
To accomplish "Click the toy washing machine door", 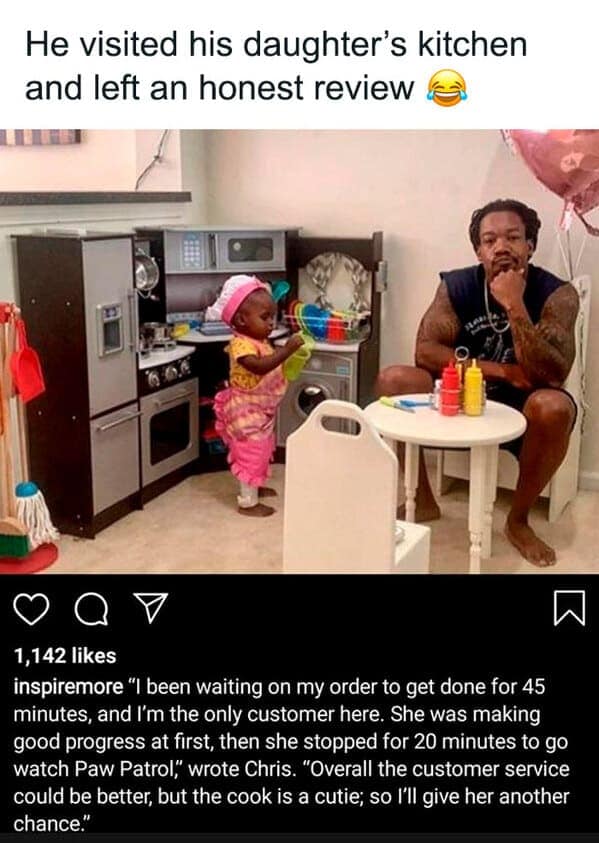I will 313,399.
